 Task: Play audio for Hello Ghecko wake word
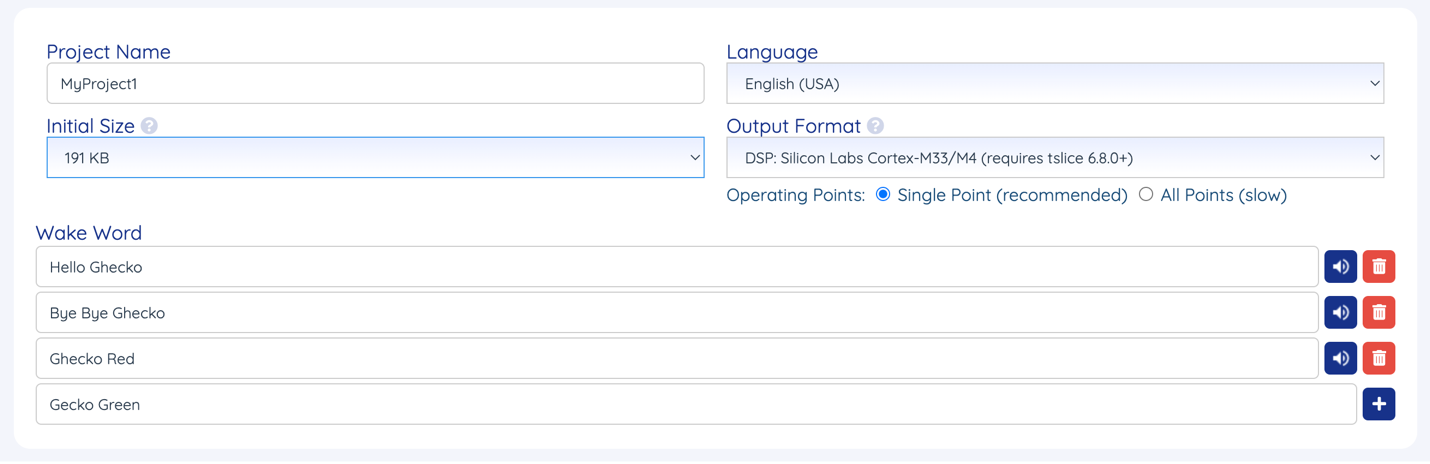1340,267
